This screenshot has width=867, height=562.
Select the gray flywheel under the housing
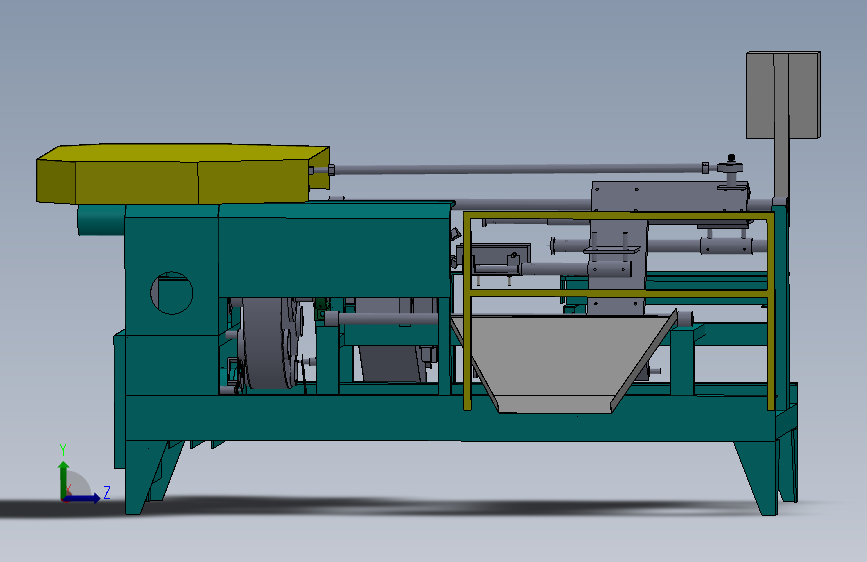pos(267,343)
